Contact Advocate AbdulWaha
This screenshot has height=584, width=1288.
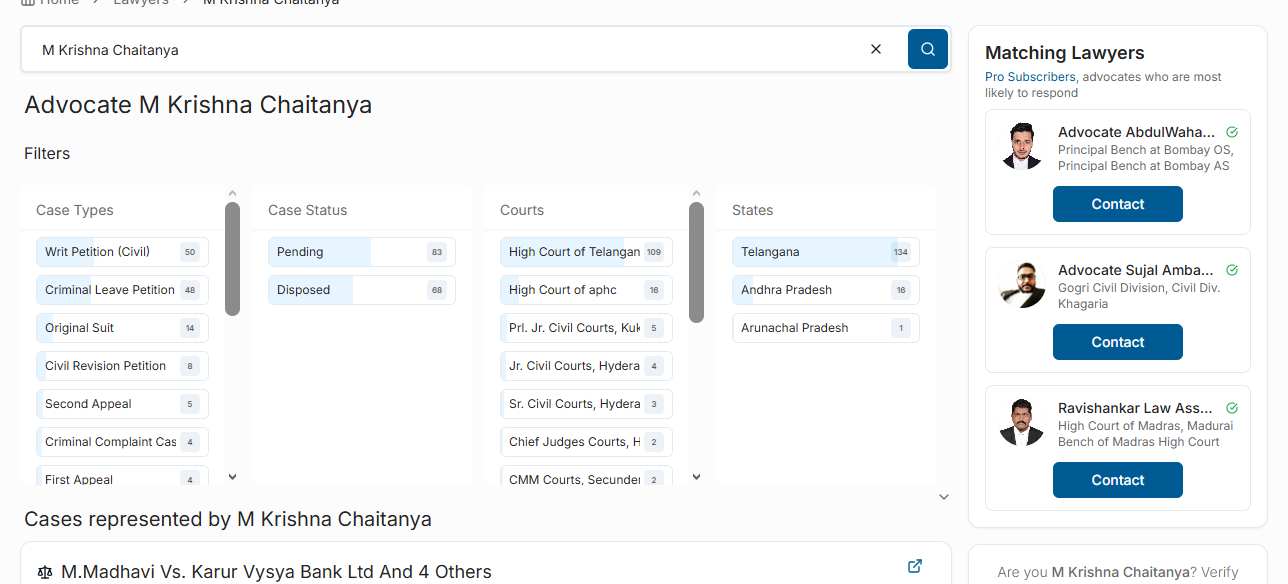(x=1117, y=204)
